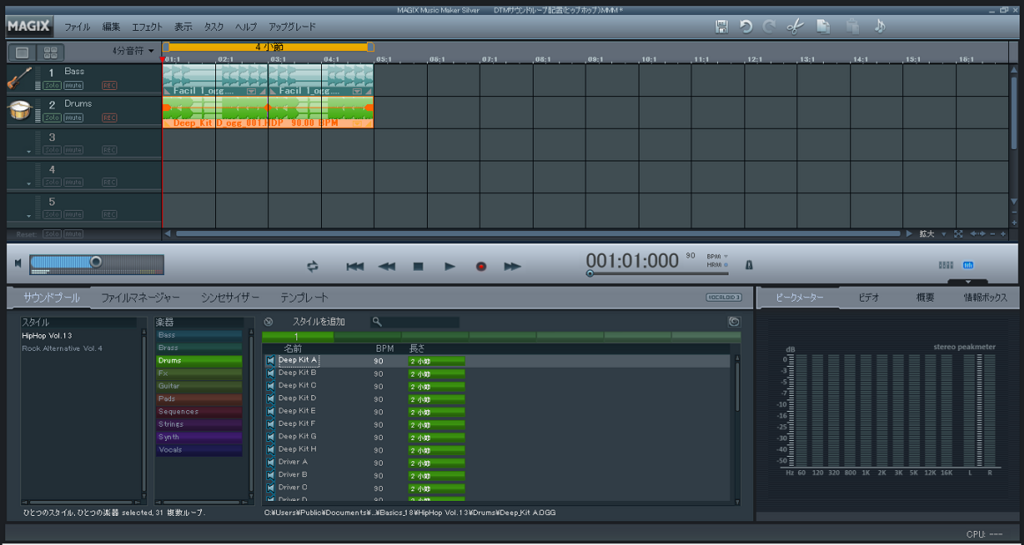This screenshot has height=545, width=1024.
Task: Switch to single-pane arranger view icon
Action: coord(22,52)
